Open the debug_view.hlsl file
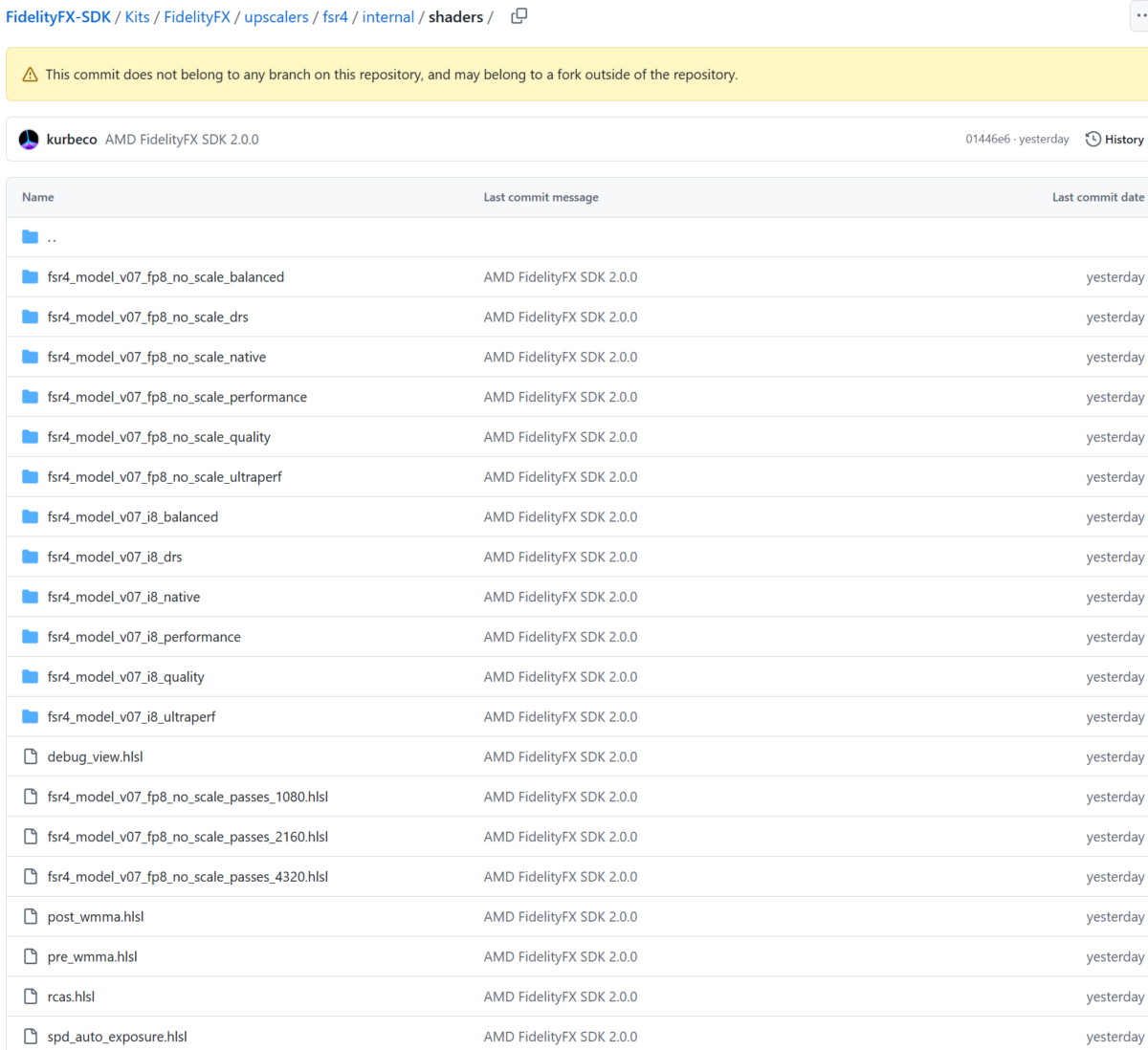Viewport: 1148px width, 1050px height. coord(95,755)
